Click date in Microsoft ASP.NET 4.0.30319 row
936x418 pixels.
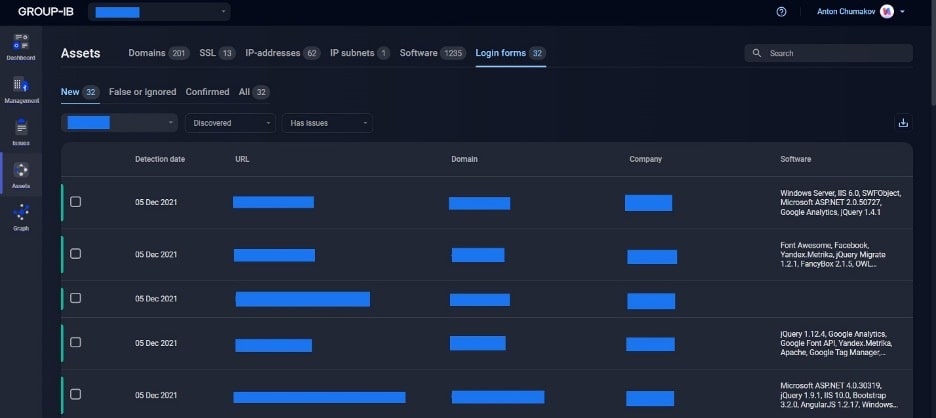(156, 395)
